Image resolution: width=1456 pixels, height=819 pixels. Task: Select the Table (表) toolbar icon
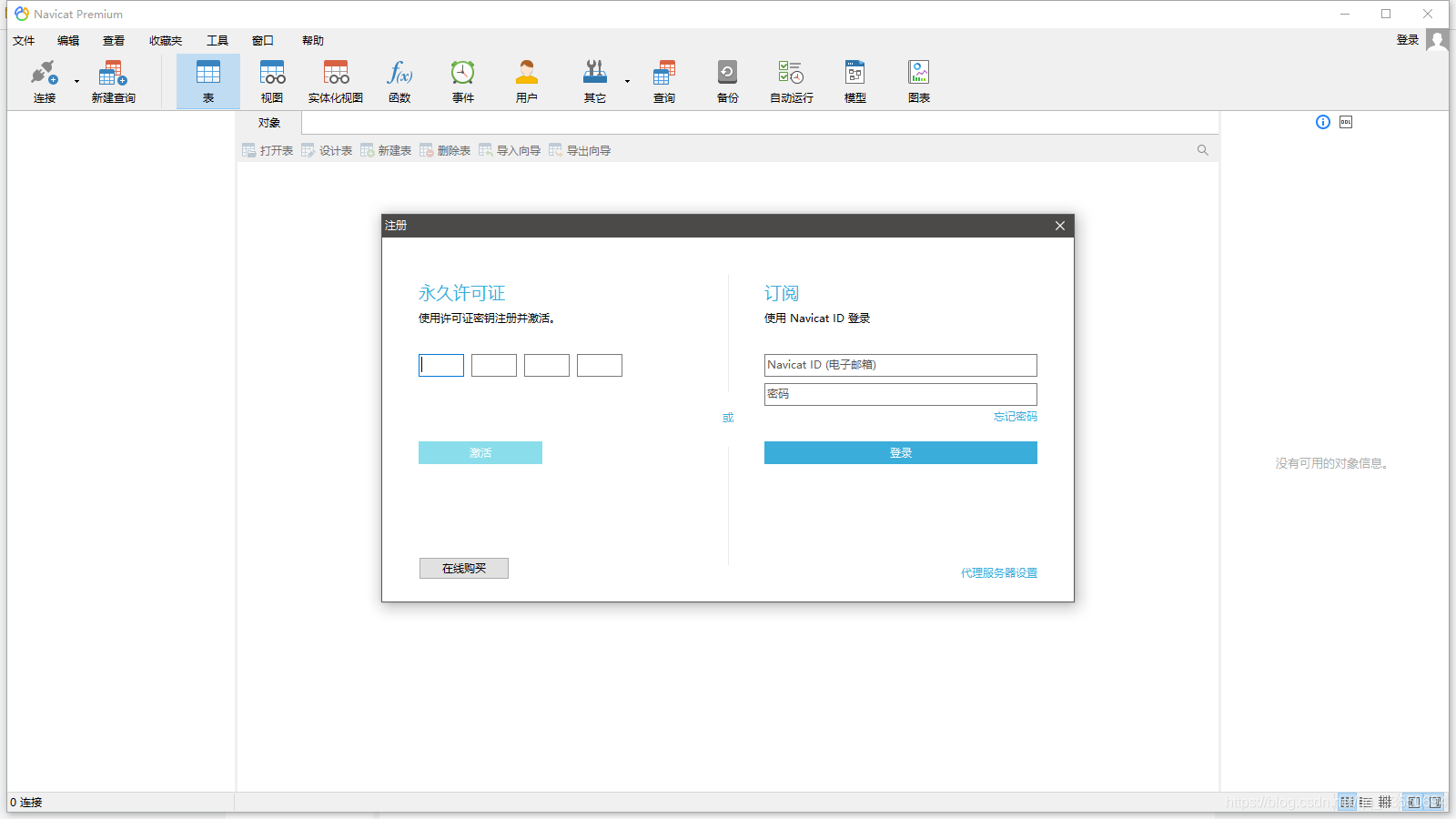(208, 73)
